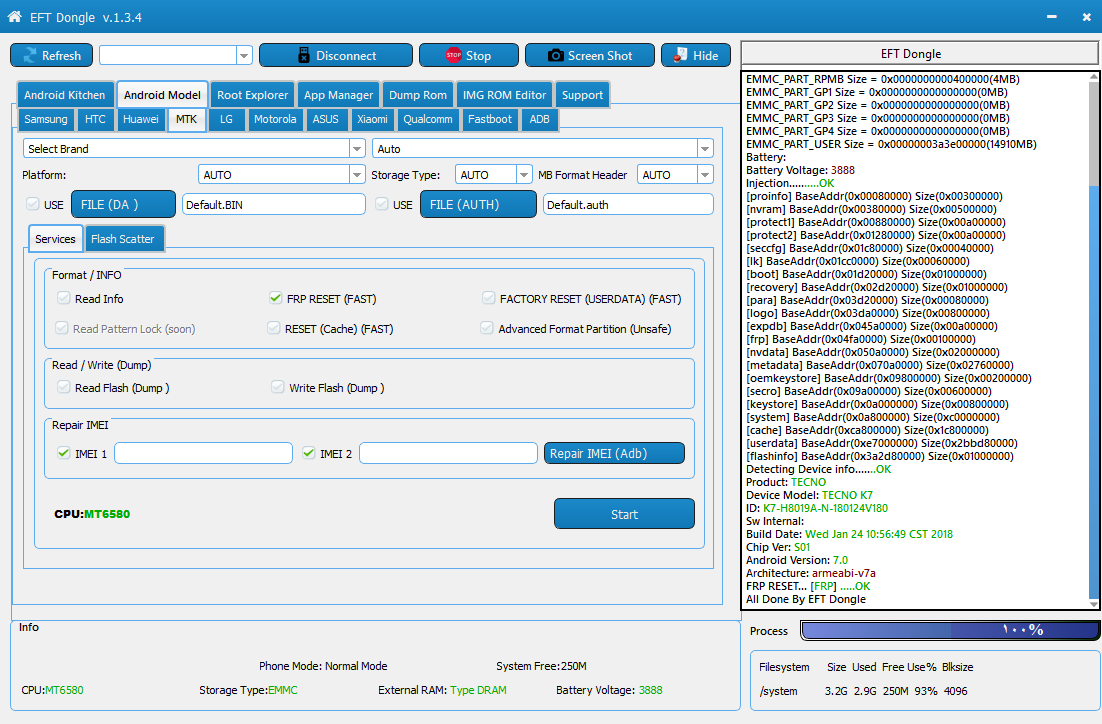Select the Android Model tab
This screenshot has height=724, width=1102.
pos(162,95)
